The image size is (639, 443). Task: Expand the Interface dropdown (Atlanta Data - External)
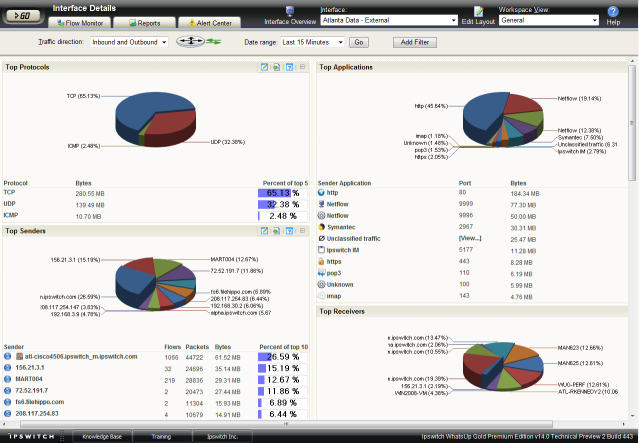coord(389,20)
